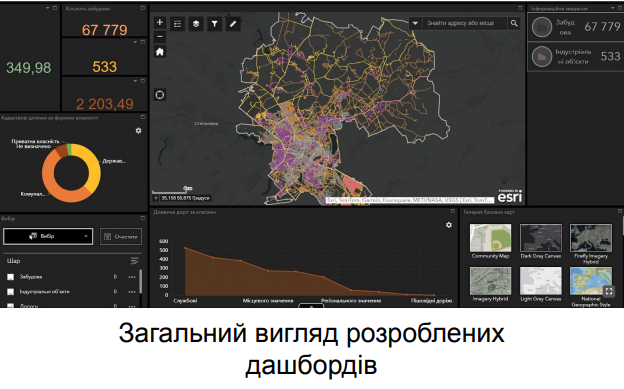
Task: Click the fullscreen icon in basemap gallery
Action: pyautogui.click(x=609, y=291)
